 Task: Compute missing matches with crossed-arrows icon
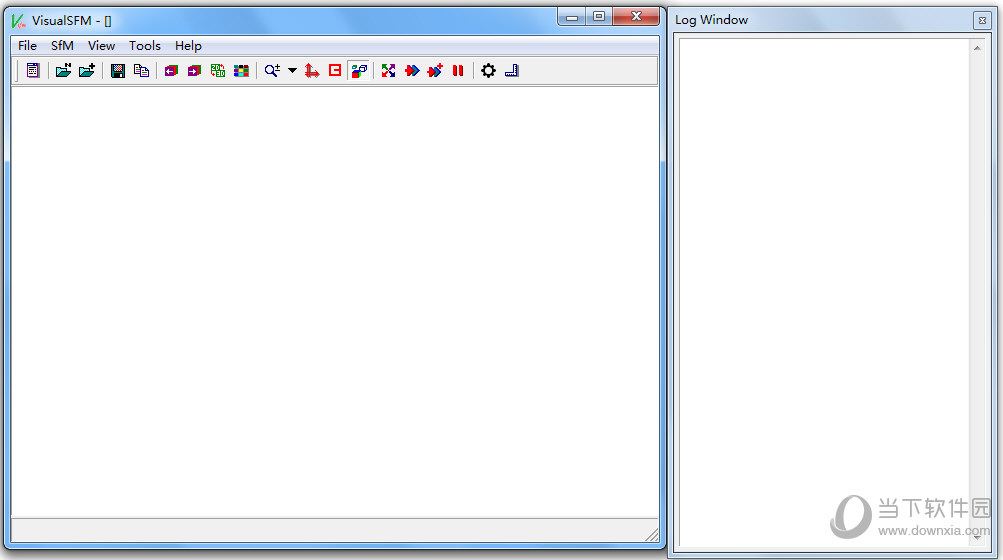point(388,70)
